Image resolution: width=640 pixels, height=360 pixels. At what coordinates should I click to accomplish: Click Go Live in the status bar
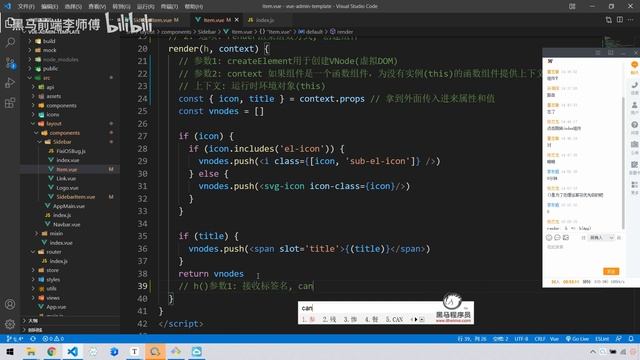(577, 339)
